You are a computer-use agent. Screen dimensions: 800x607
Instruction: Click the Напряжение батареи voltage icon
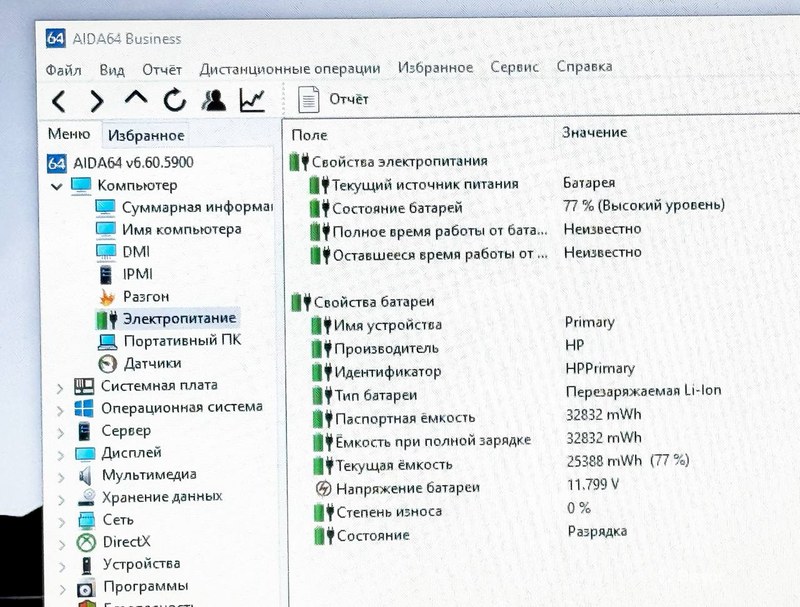[323, 489]
